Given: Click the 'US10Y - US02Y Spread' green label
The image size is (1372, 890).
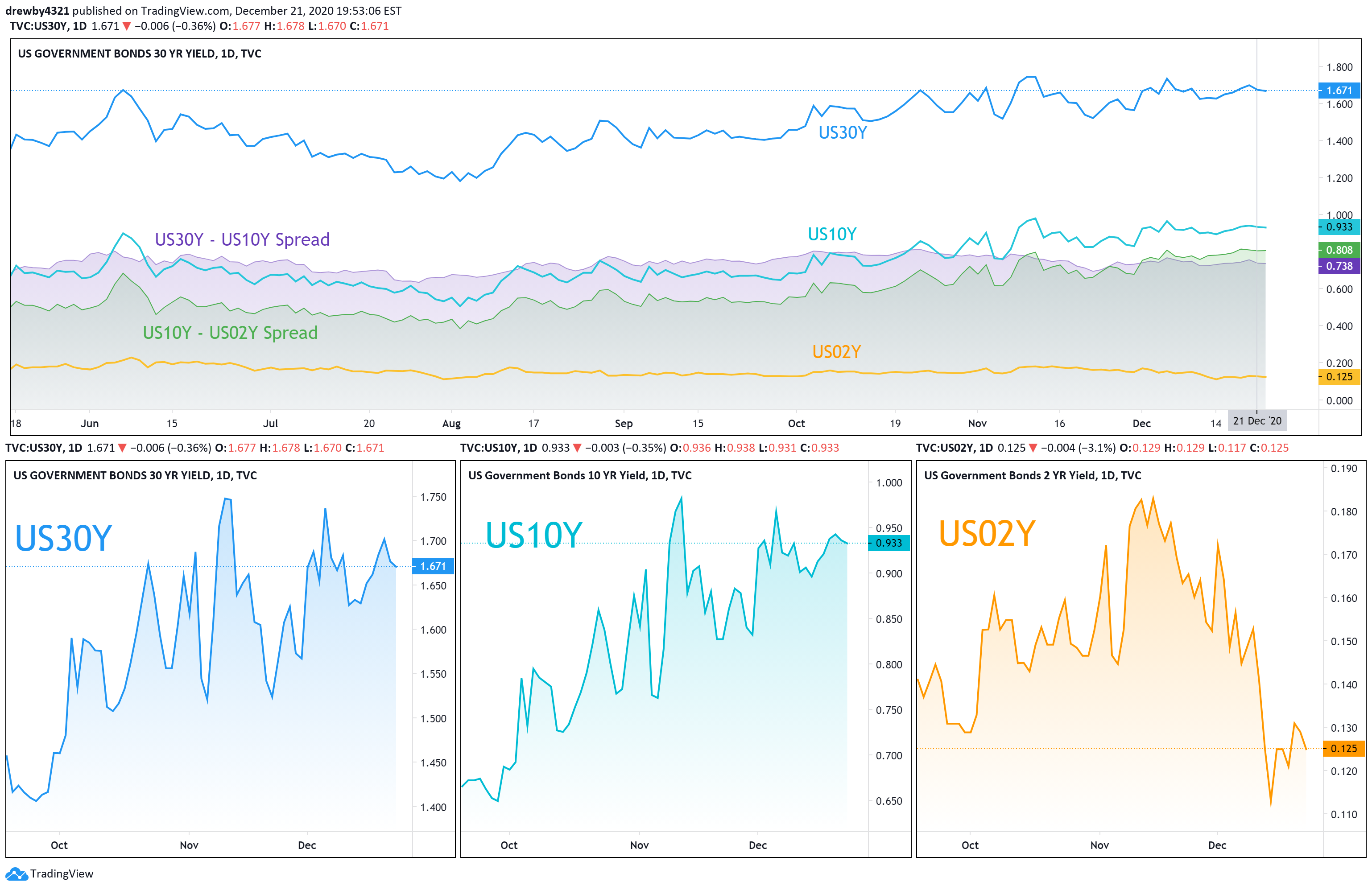Looking at the screenshot, I should click(x=230, y=333).
